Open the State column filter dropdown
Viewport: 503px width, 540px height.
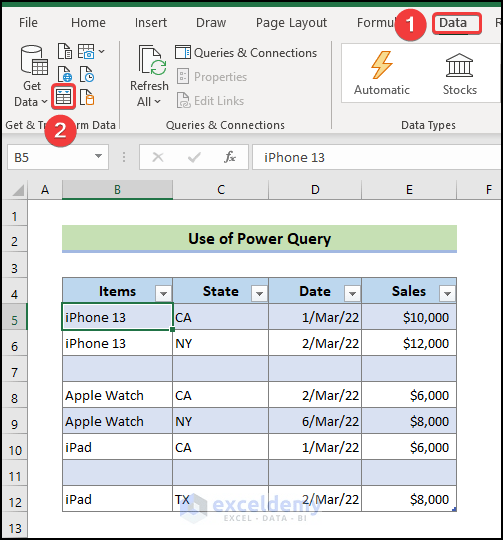(259, 293)
